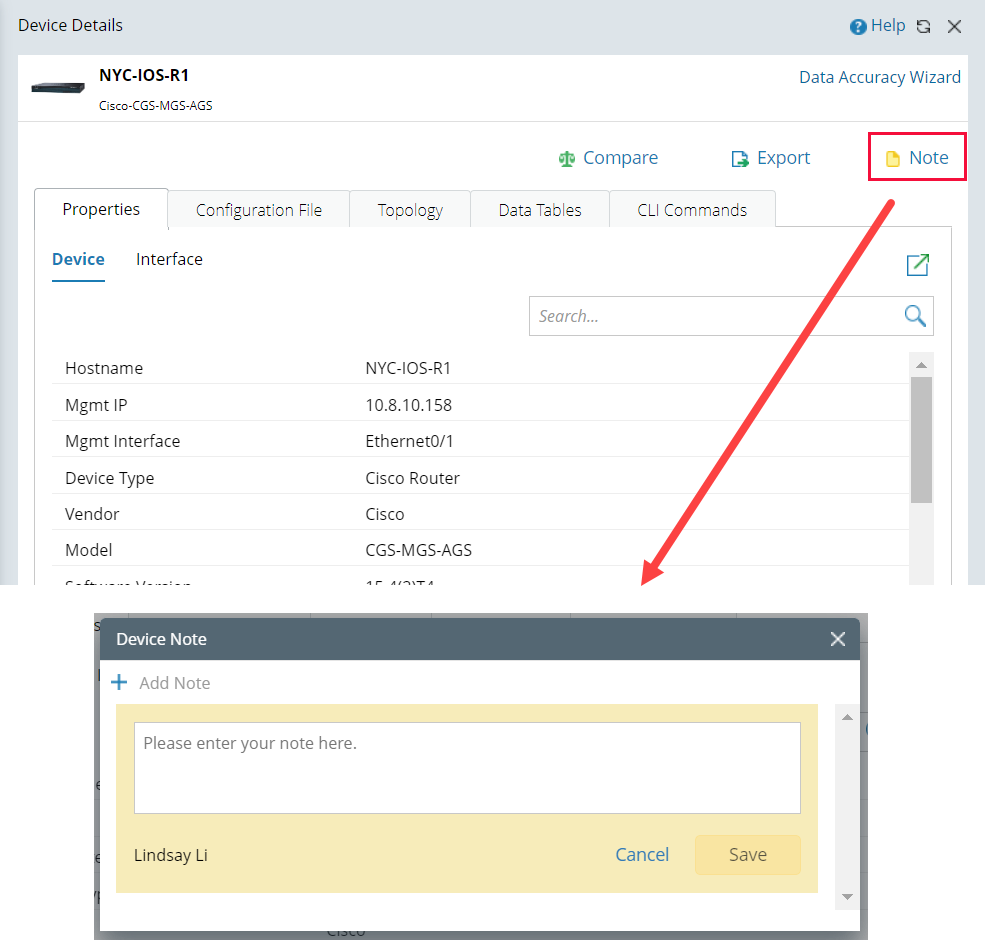Viewport: 985px width, 940px height.
Task: Switch to the Interface sub-tab
Action: pyautogui.click(x=169, y=259)
